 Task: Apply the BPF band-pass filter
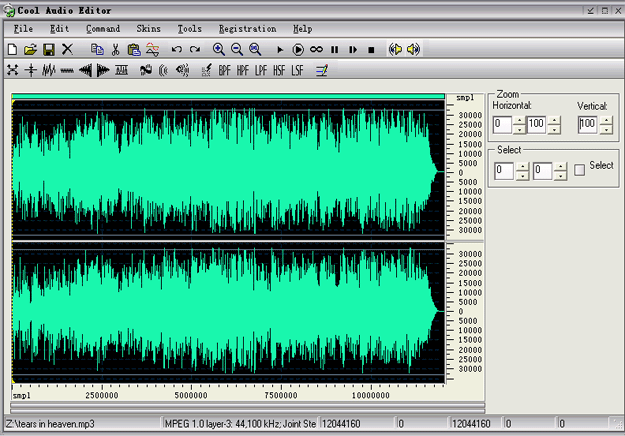coord(224,71)
